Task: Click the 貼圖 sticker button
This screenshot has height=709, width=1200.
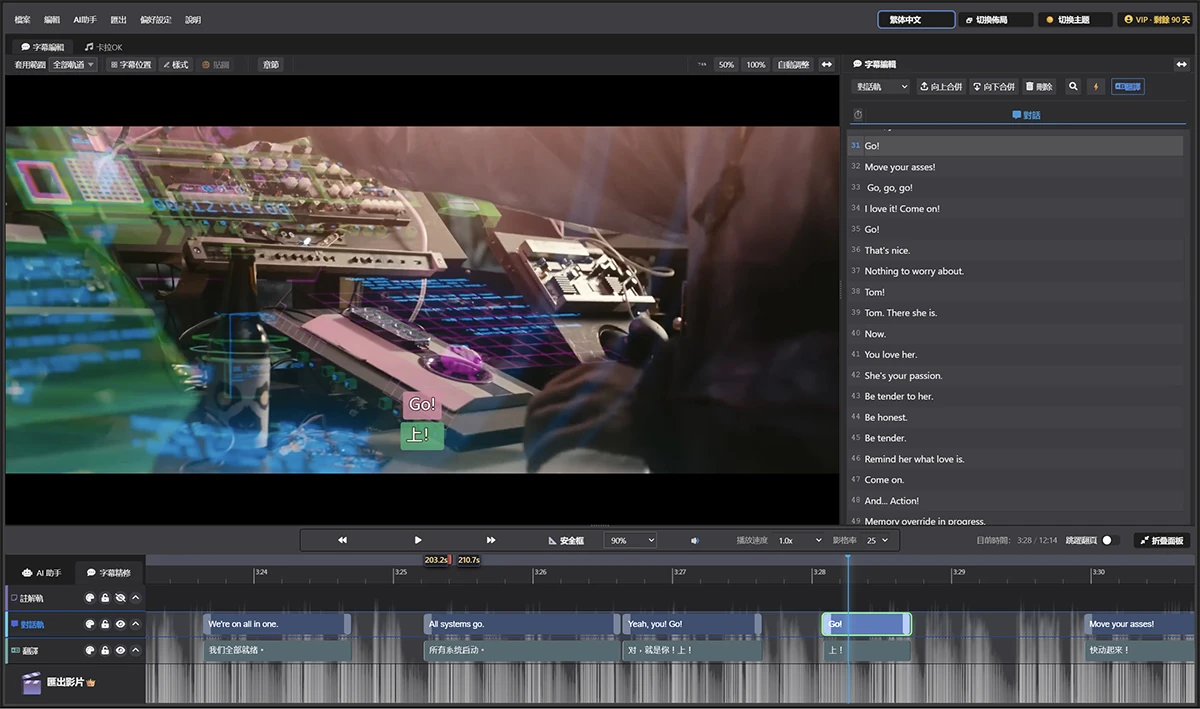Action: click(x=215, y=65)
